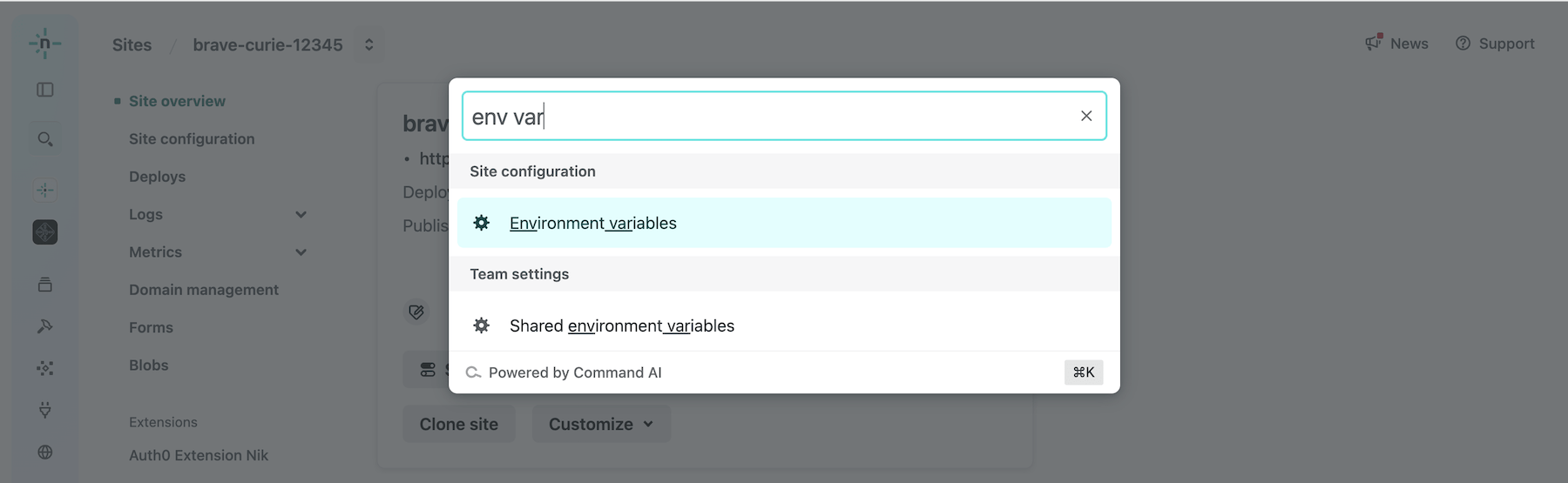
Task: Click the Sites breadcrumb link
Action: coord(132,44)
